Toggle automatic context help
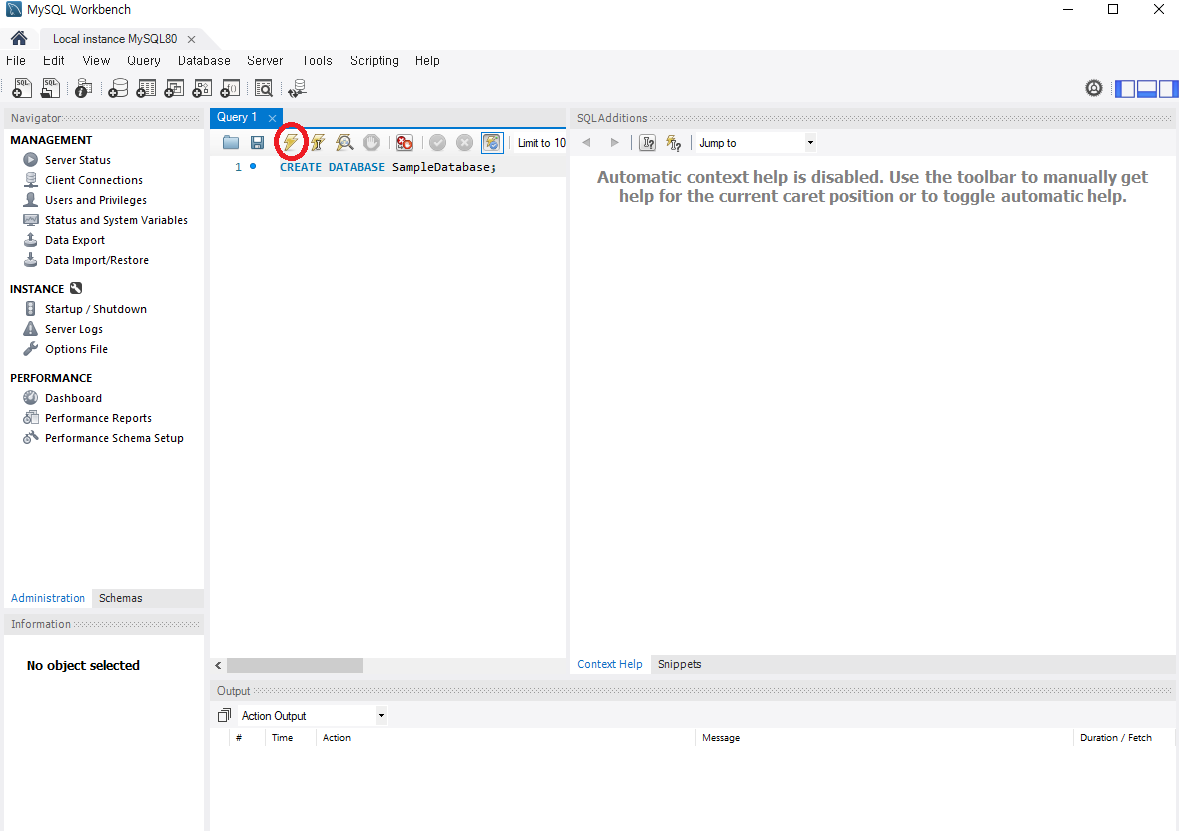Image resolution: width=1179 pixels, height=831 pixels. [x=674, y=142]
